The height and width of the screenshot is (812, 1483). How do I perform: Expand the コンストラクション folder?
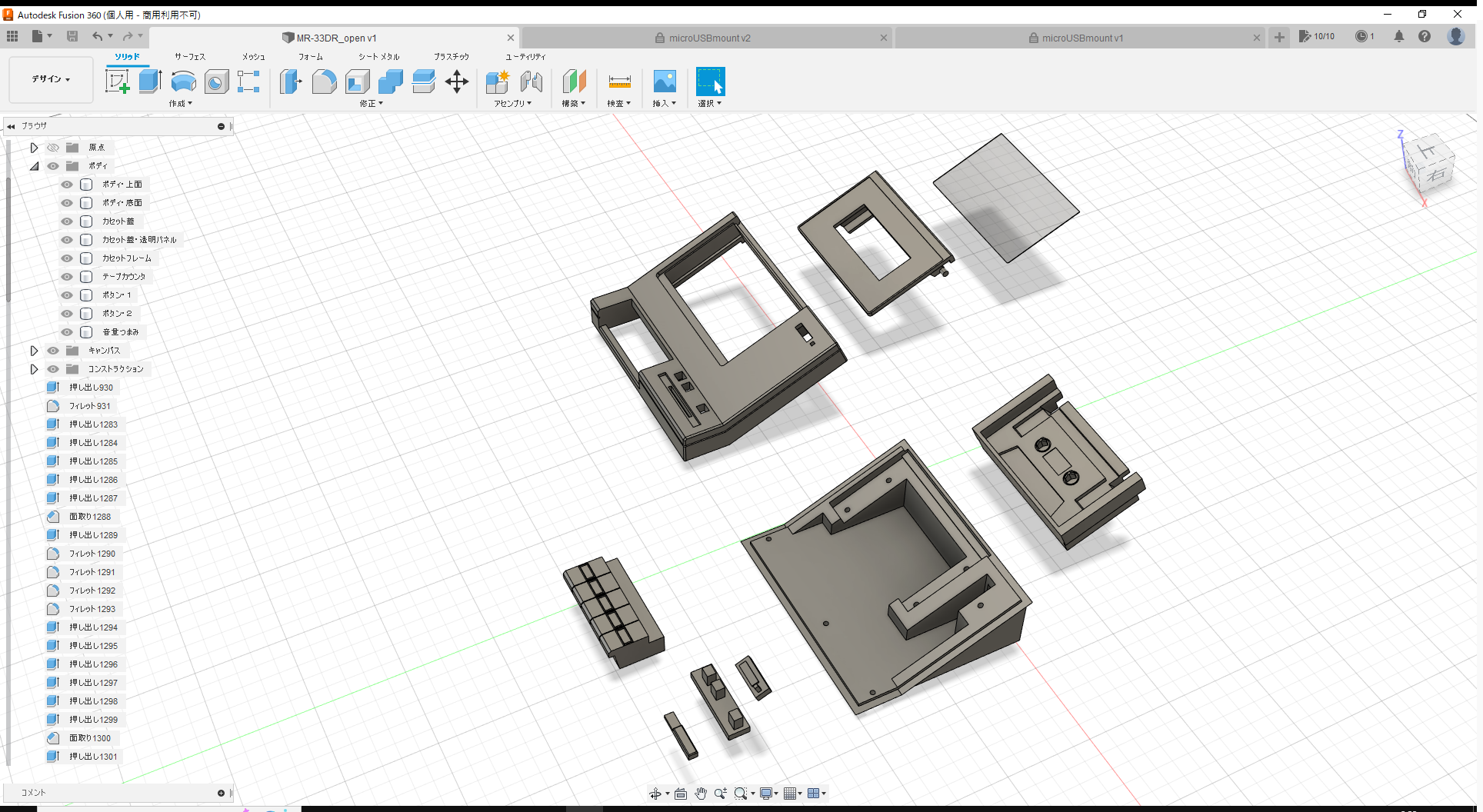point(34,369)
